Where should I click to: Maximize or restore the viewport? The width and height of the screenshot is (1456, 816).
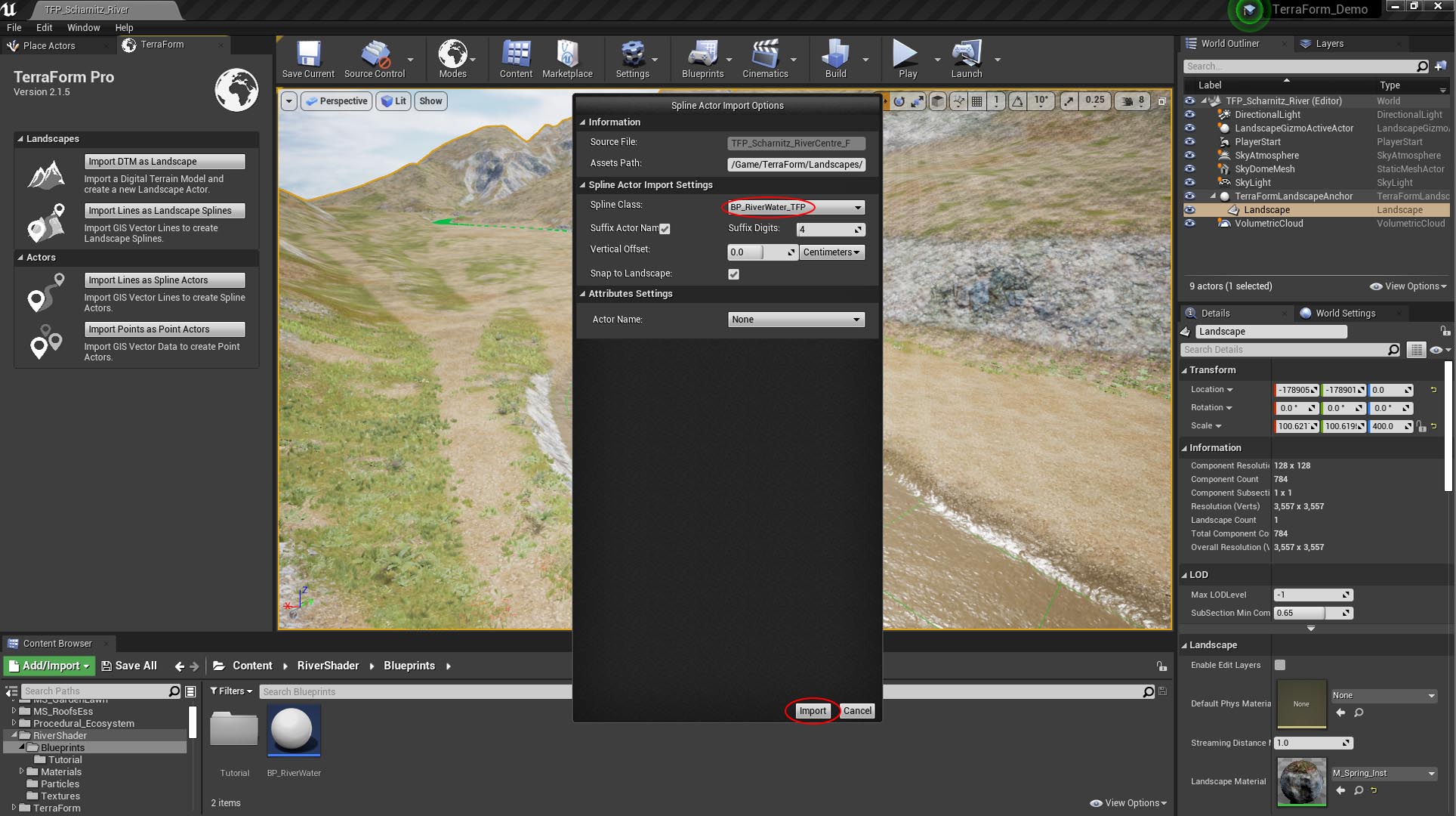(1162, 101)
